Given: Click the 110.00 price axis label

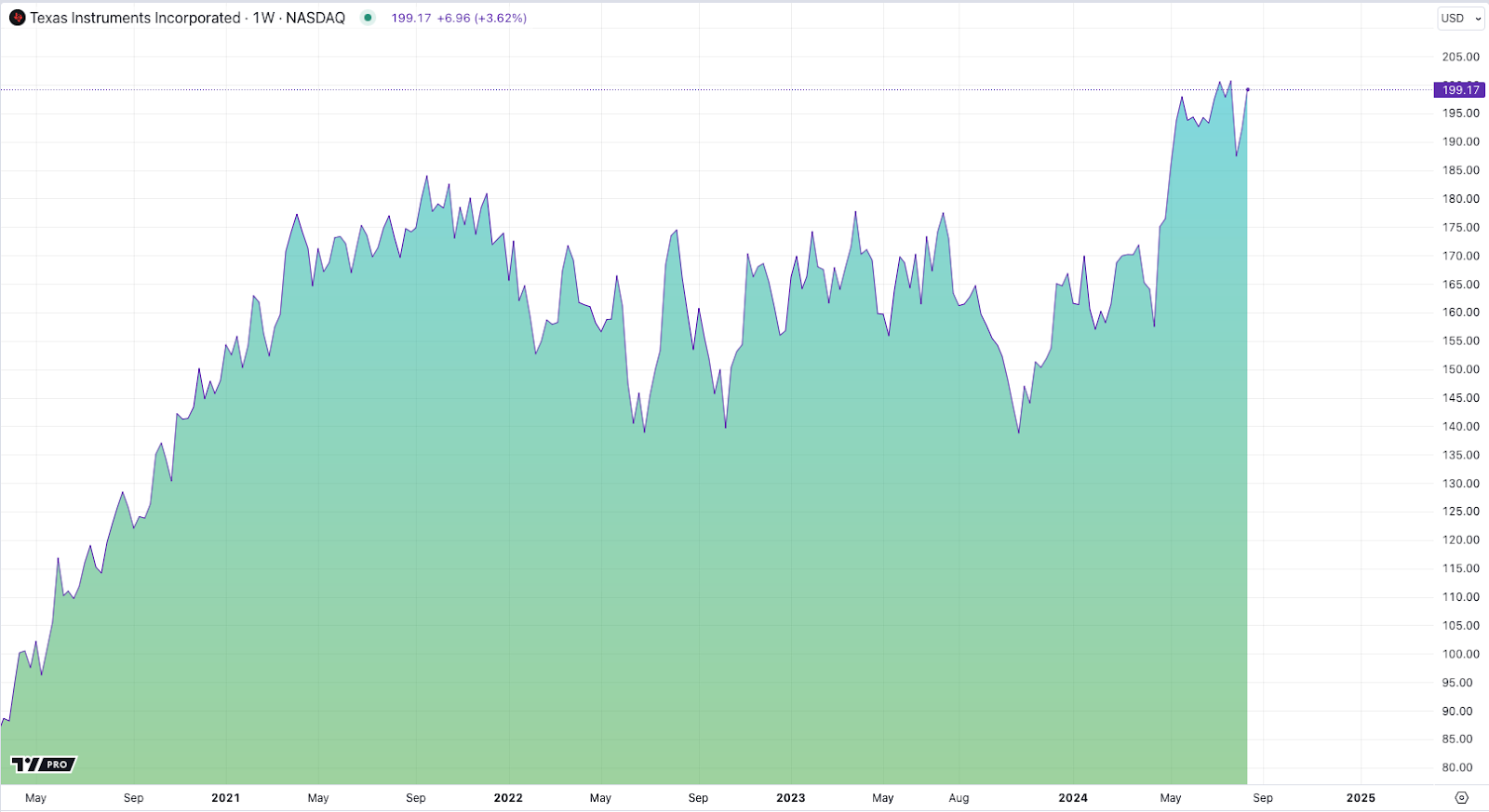Looking at the screenshot, I should (1460, 597).
